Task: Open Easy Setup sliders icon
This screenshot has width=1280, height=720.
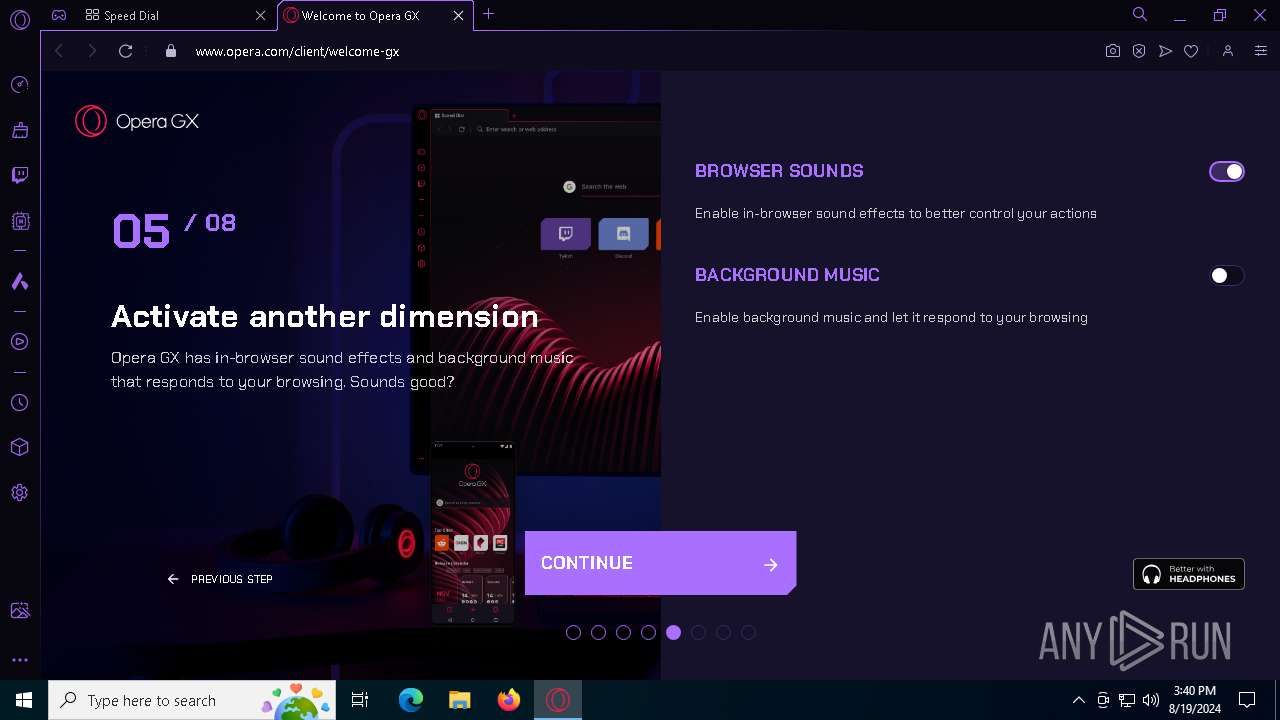Action: [1260, 51]
